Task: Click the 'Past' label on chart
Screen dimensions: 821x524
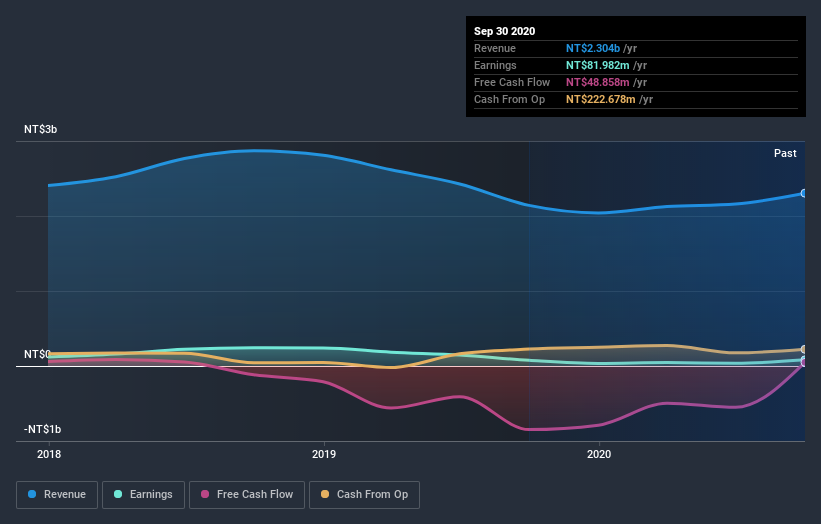Action: (x=785, y=153)
